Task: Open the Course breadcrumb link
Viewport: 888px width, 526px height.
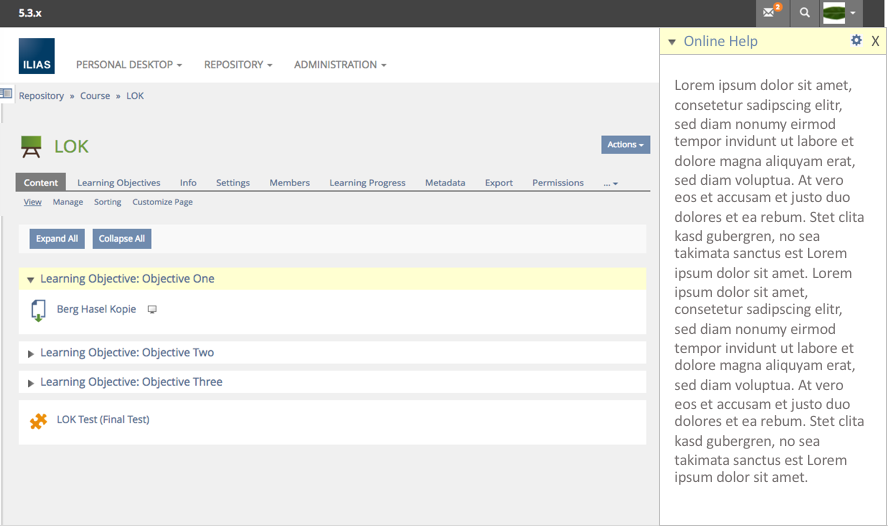Action: 95,96
